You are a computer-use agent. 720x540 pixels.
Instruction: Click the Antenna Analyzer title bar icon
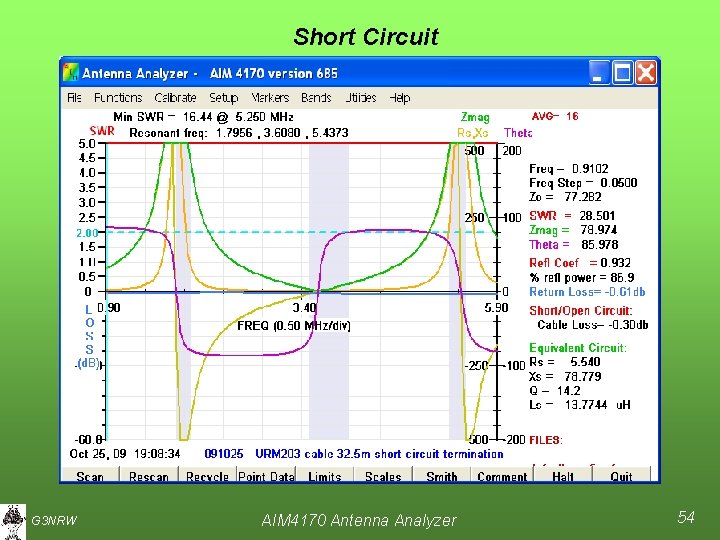(x=71, y=73)
